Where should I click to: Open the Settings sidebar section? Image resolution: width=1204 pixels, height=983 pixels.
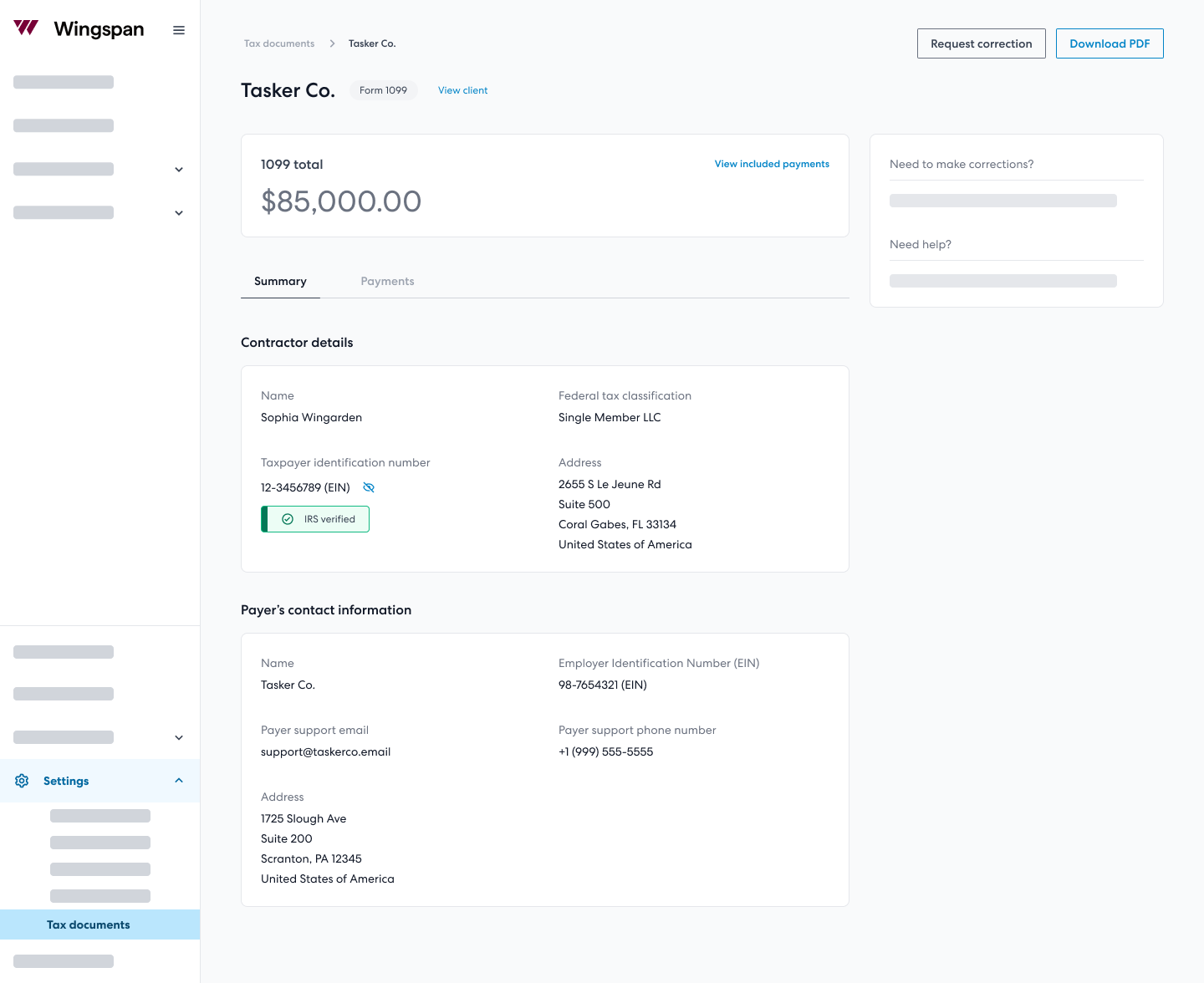(x=100, y=781)
